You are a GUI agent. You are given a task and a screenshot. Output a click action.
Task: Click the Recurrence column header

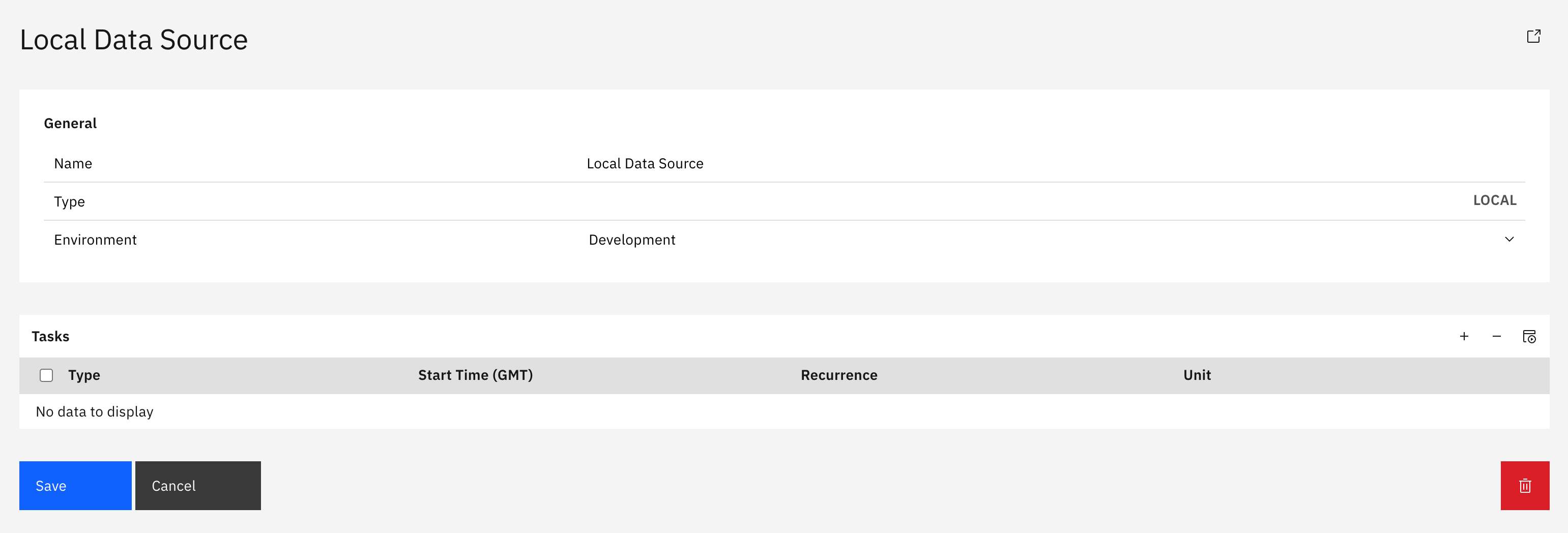click(x=839, y=375)
